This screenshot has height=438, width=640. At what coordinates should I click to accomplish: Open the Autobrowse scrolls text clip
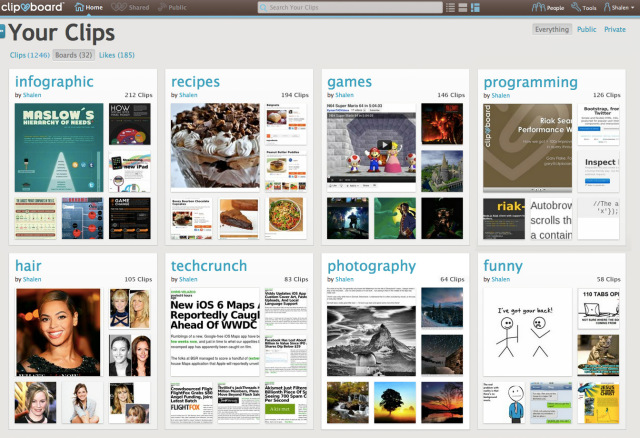pos(551,219)
